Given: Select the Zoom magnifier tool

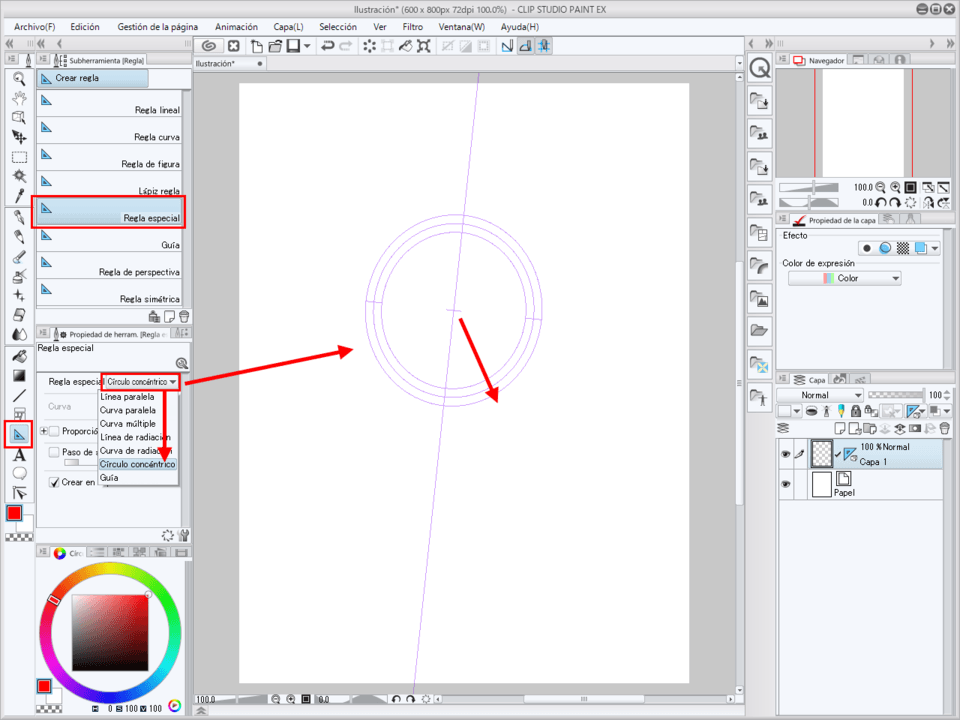Looking at the screenshot, I should (x=19, y=78).
